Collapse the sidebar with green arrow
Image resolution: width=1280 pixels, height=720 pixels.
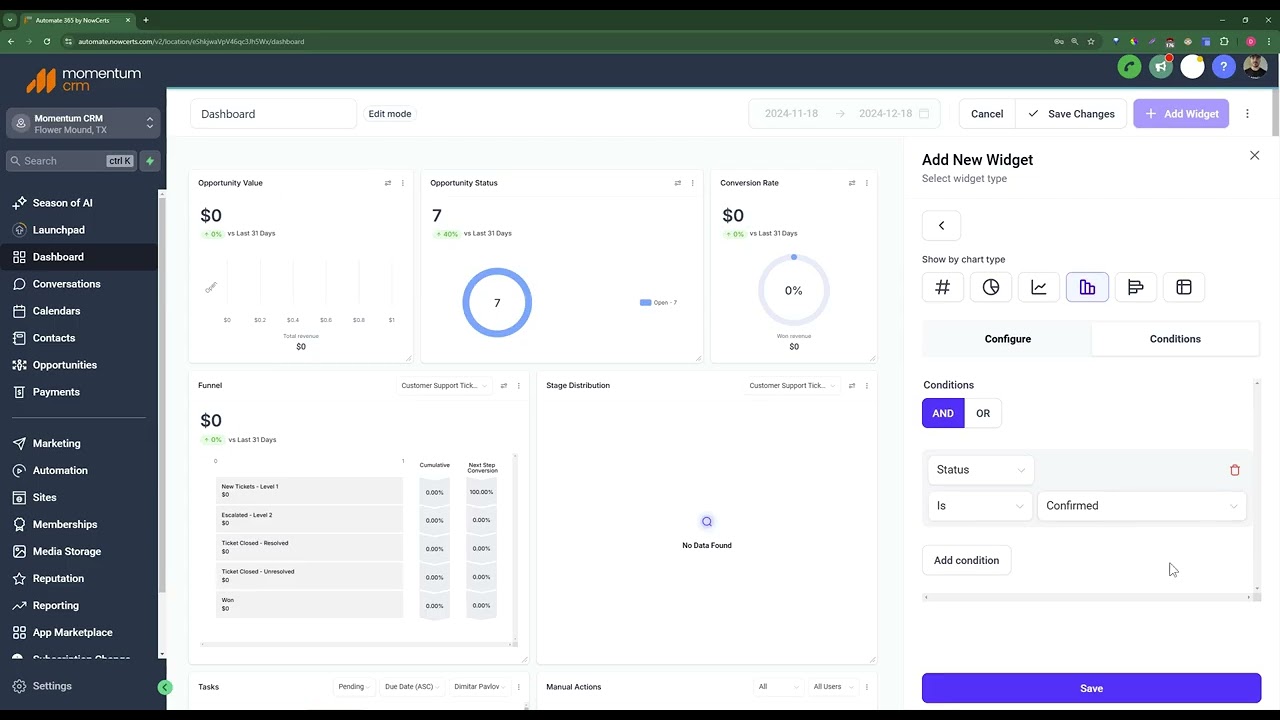coord(165,687)
